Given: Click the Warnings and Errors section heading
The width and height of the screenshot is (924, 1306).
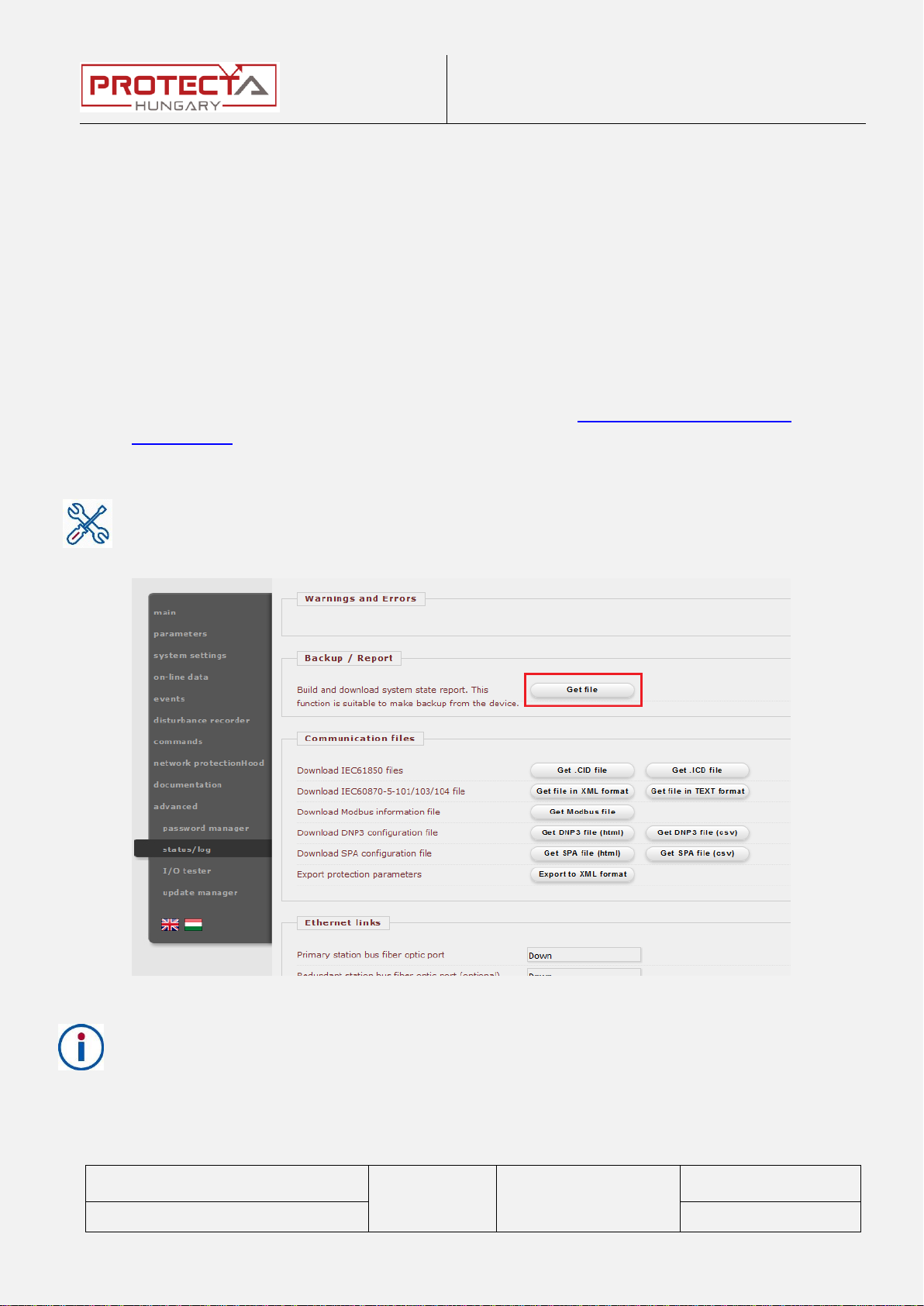Looking at the screenshot, I should [360, 599].
